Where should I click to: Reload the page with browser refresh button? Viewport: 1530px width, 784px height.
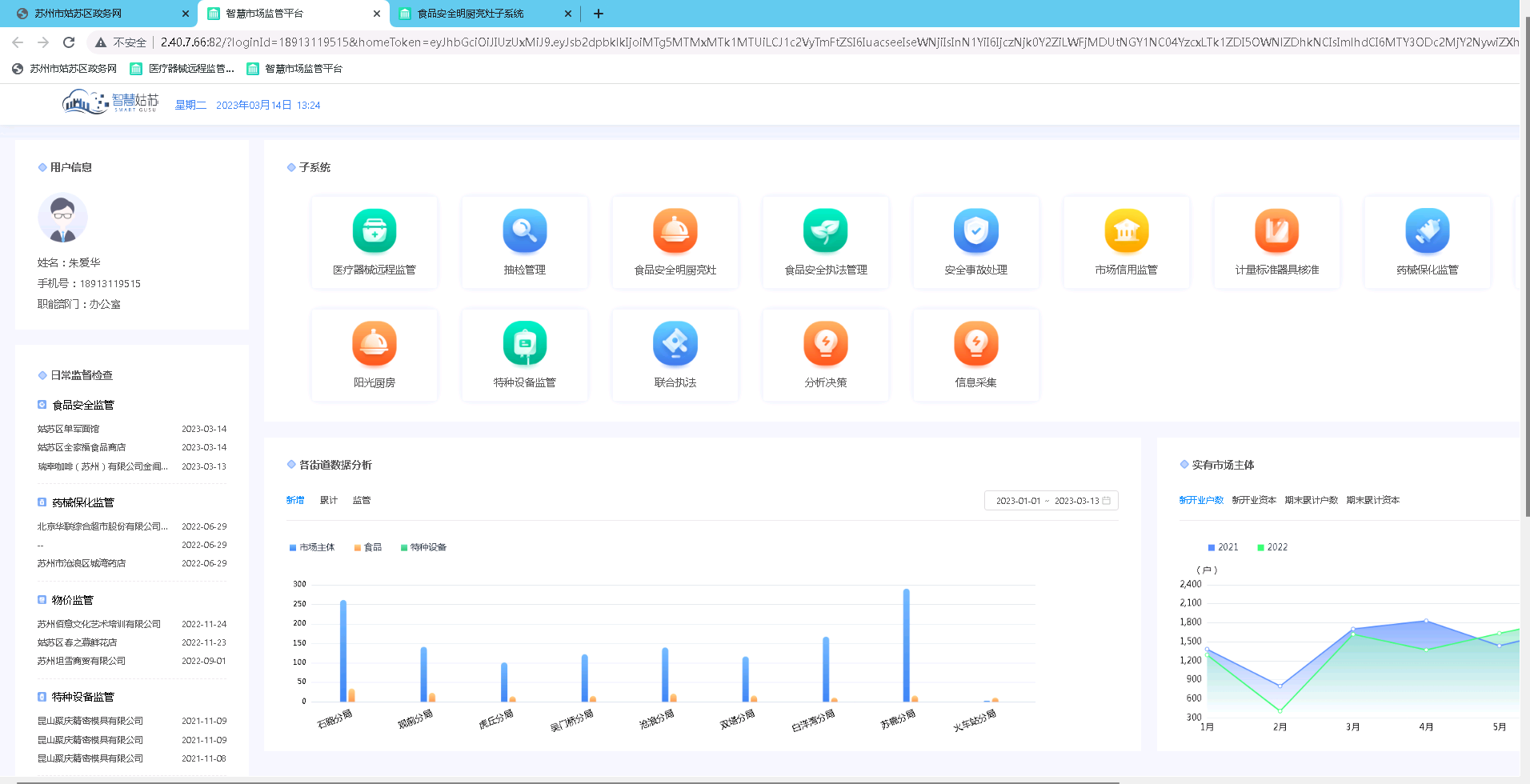69,42
